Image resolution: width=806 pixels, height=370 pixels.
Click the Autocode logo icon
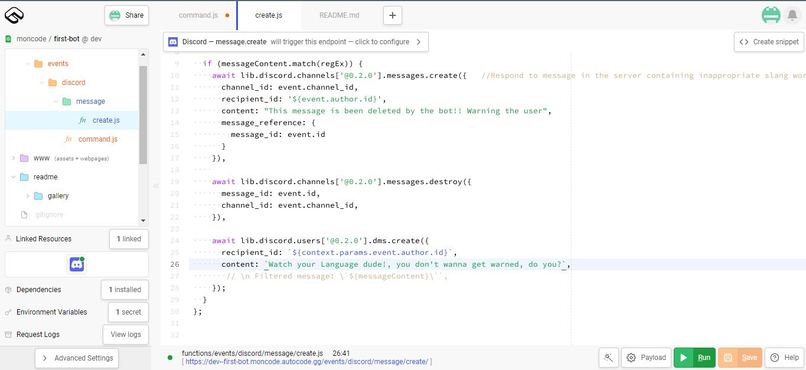(x=14, y=15)
